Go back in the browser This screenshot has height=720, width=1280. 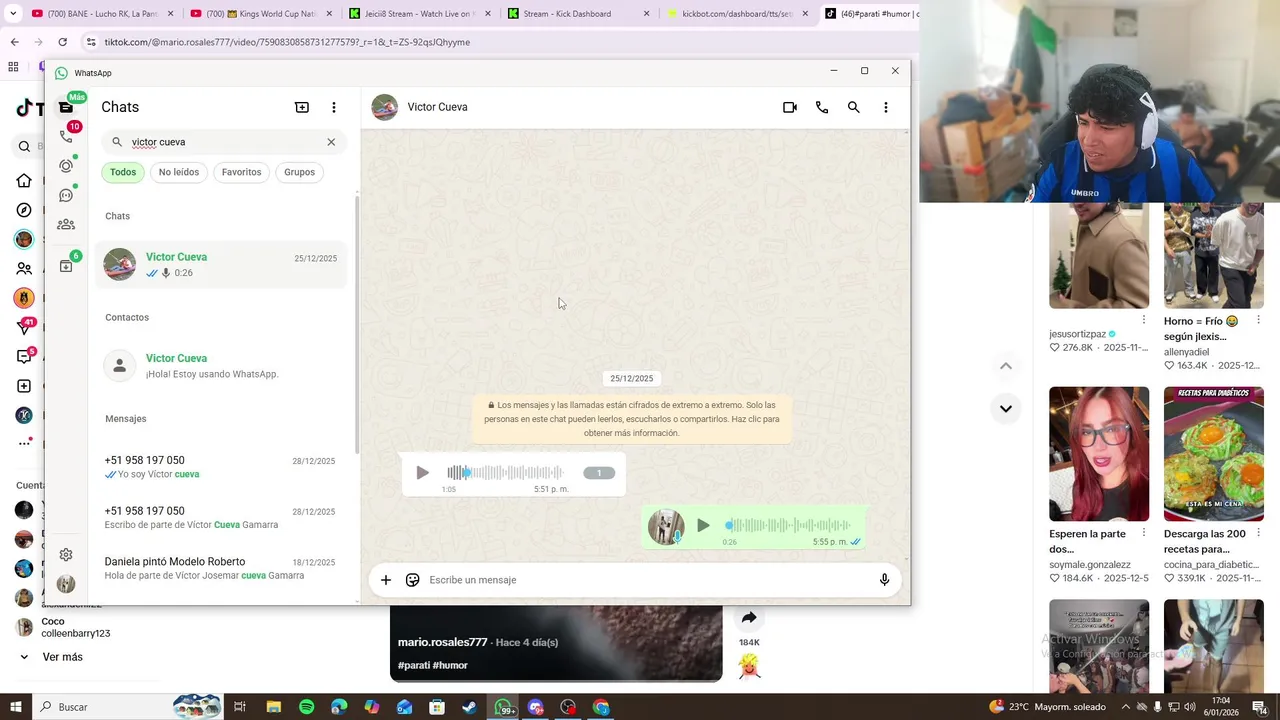pos(14,42)
